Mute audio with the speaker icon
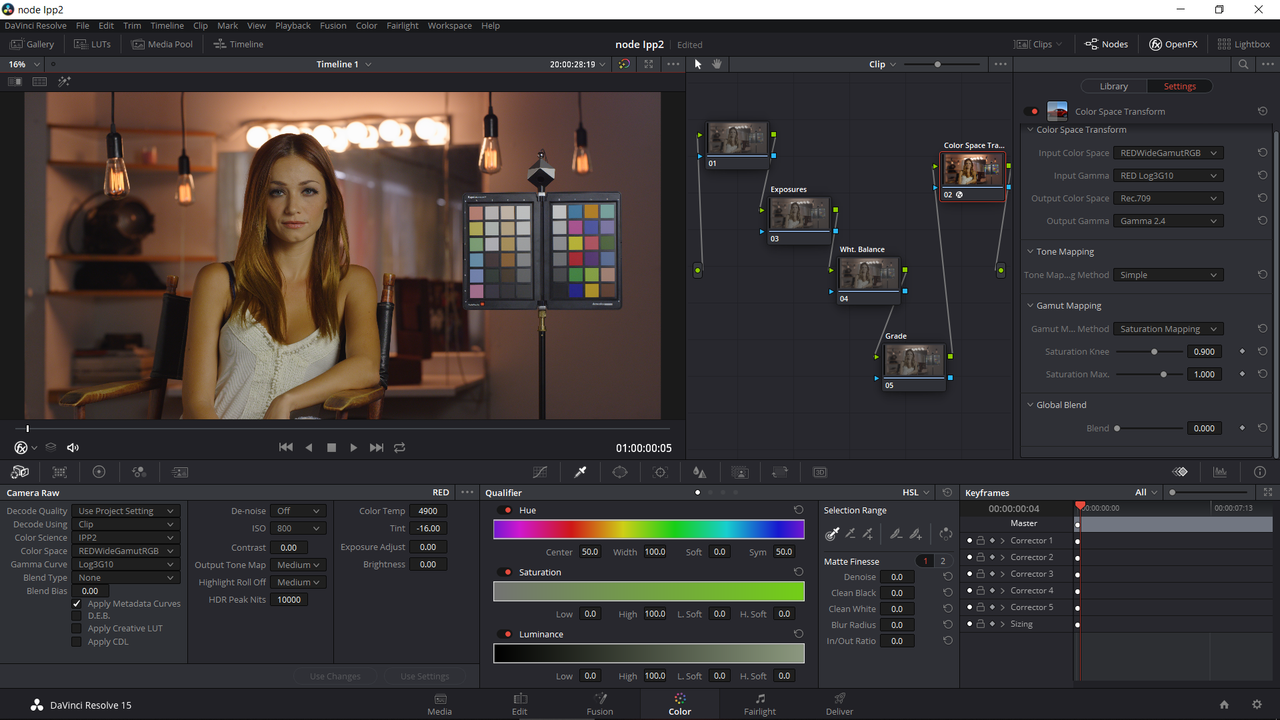Screen dimensions: 1280x720 tap(72, 448)
